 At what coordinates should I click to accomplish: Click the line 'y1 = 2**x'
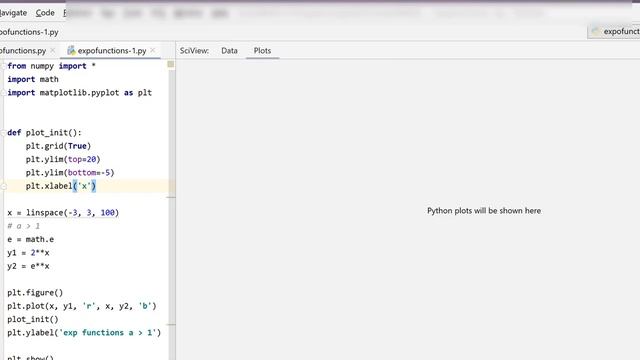click(x=28, y=253)
